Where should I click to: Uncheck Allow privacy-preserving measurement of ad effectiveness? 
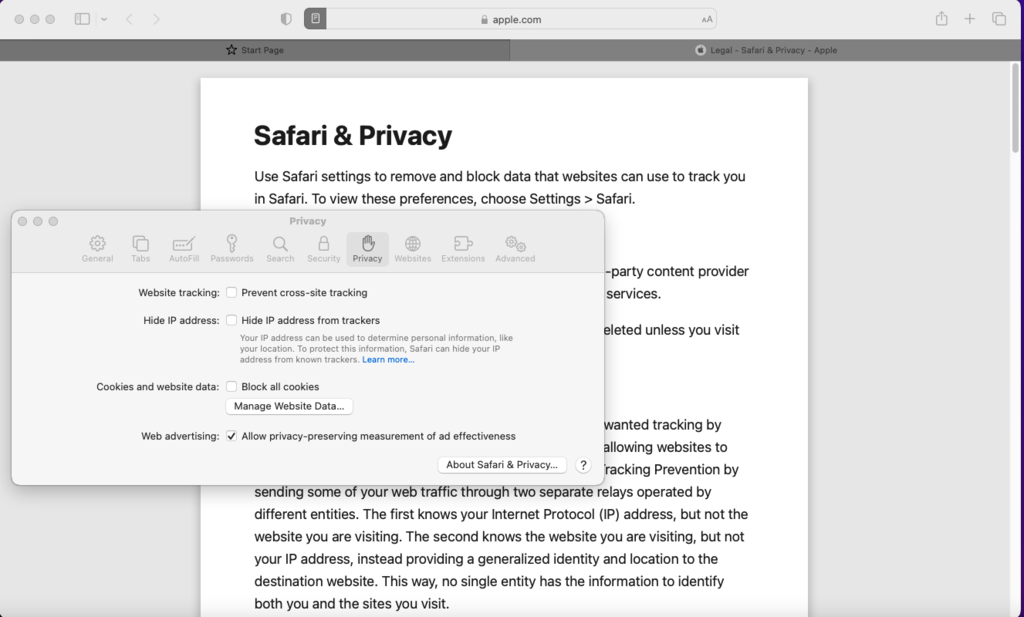coord(231,436)
